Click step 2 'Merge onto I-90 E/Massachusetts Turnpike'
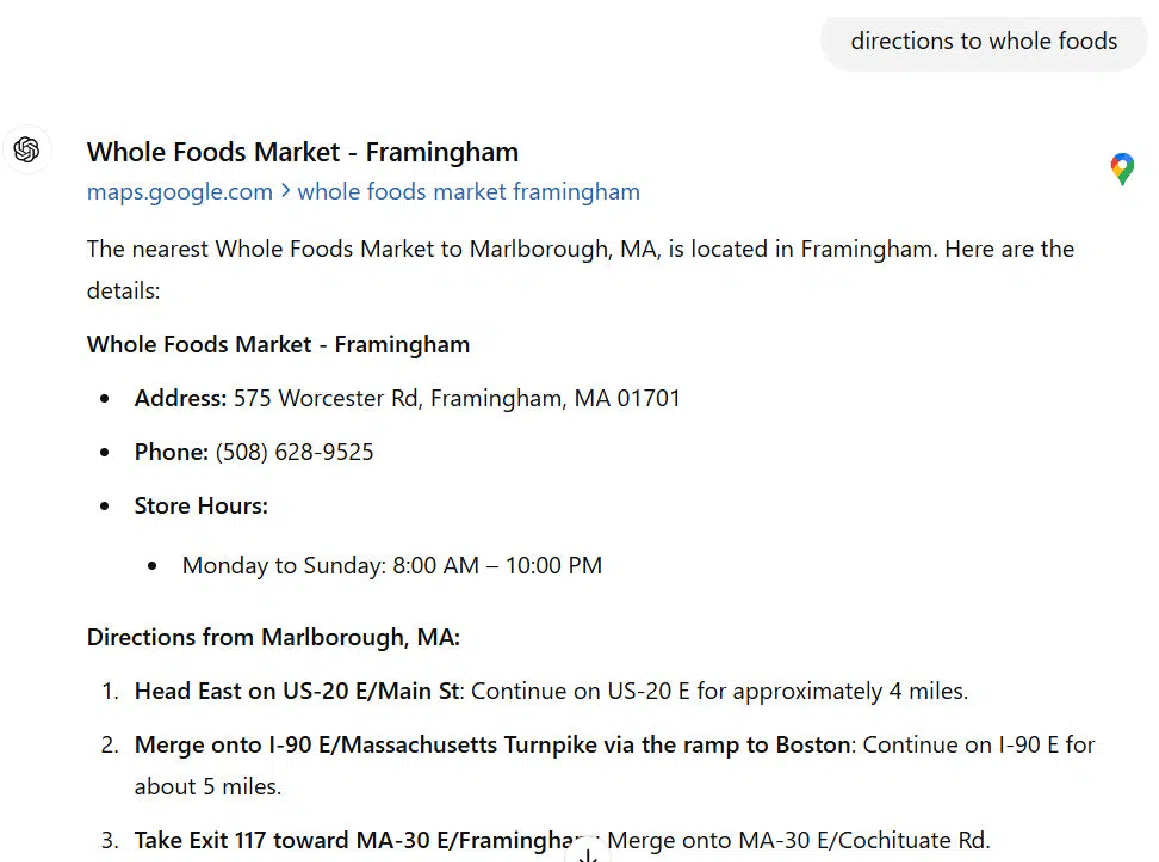The image size is (1159, 862). [492, 745]
